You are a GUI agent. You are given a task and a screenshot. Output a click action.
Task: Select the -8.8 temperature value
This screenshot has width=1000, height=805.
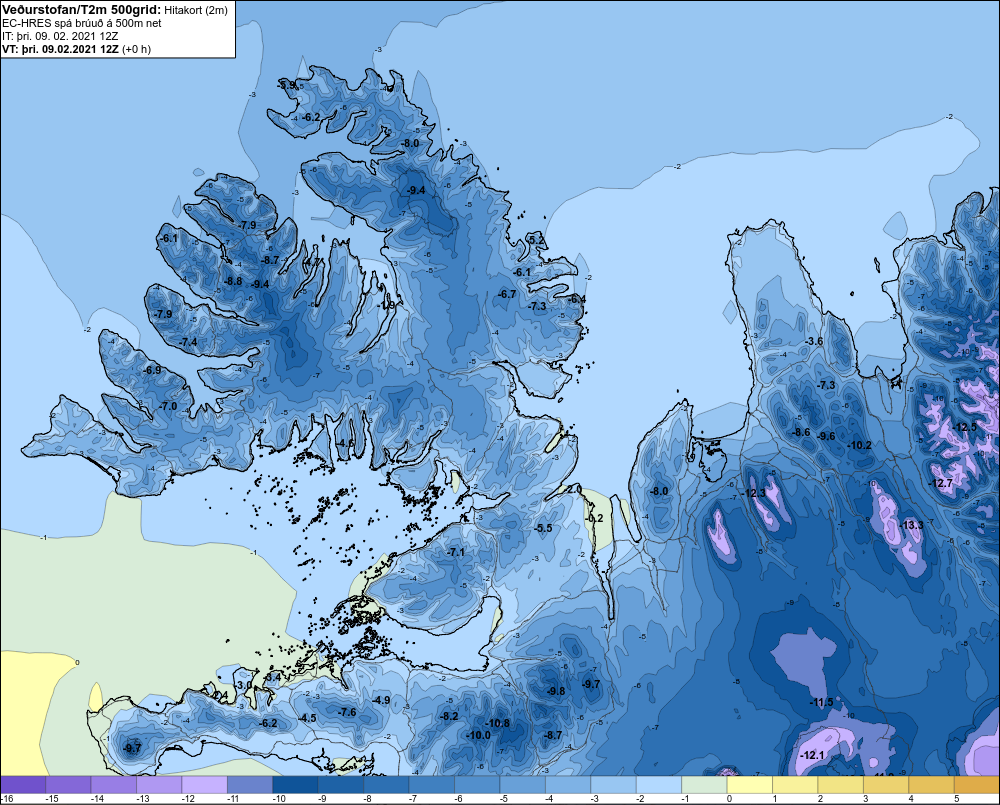233,281
